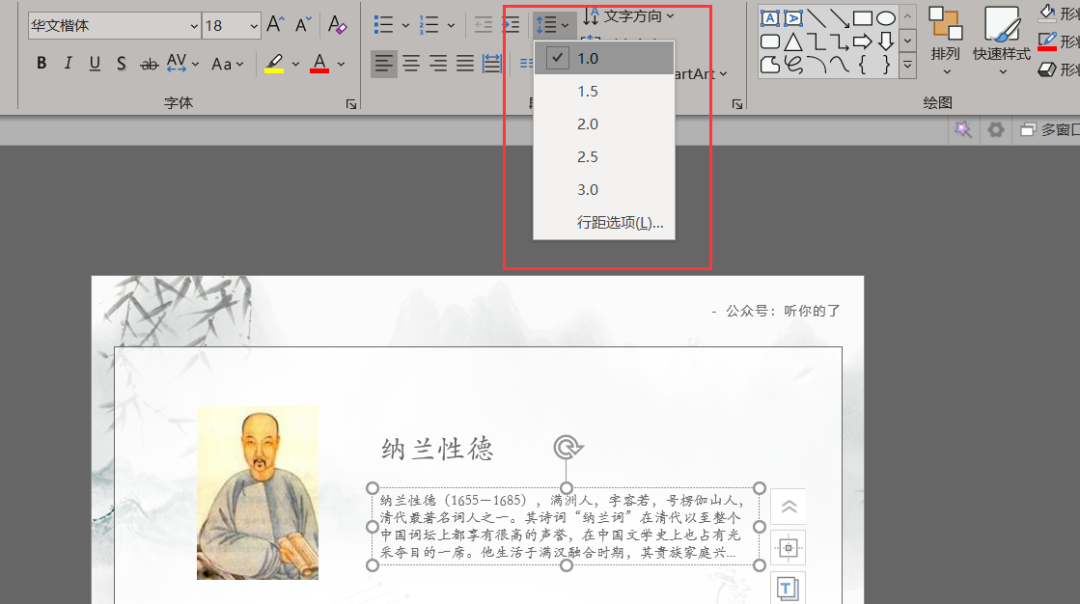The width and height of the screenshot is (1080, 604).
Task: Select the horizontal text box shape
Action: pos(770,19)
